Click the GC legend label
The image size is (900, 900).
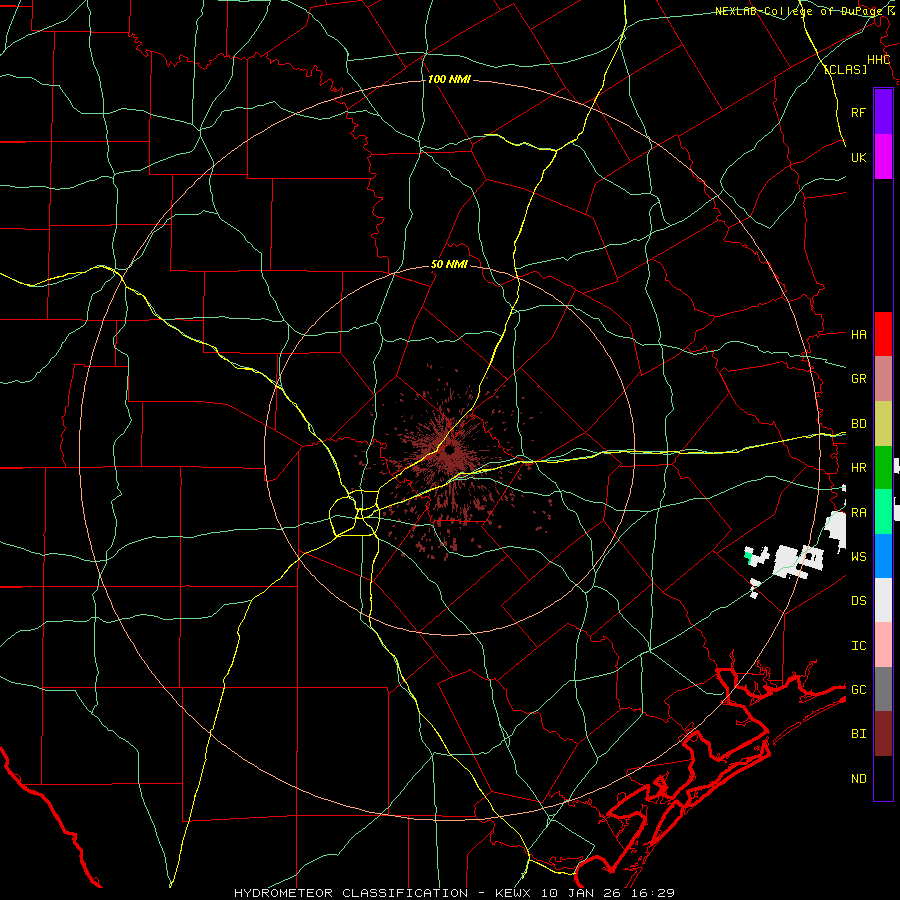pyautogui.click(x=858, y=689)
